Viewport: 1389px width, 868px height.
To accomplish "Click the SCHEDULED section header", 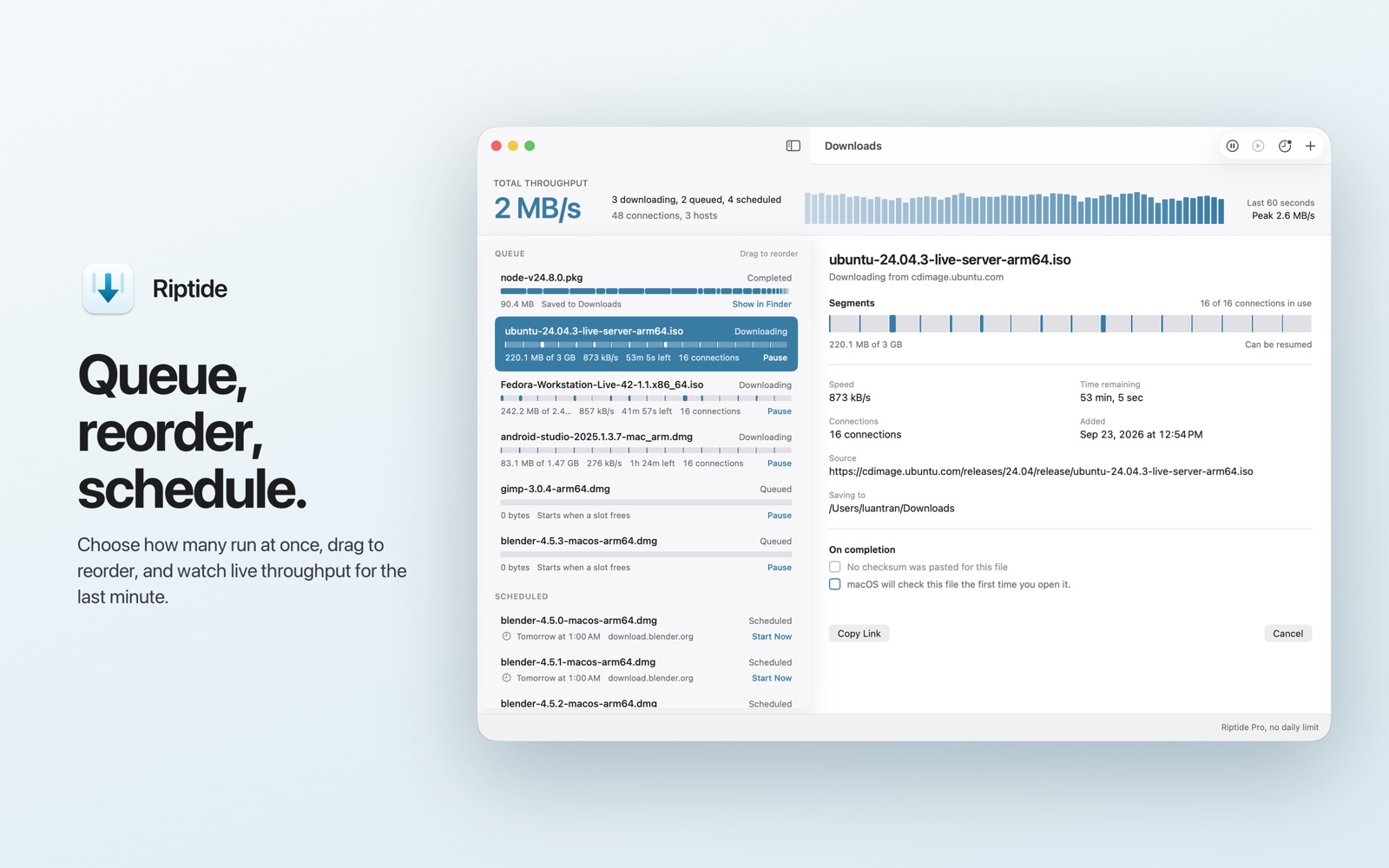I will pos(521,596).
